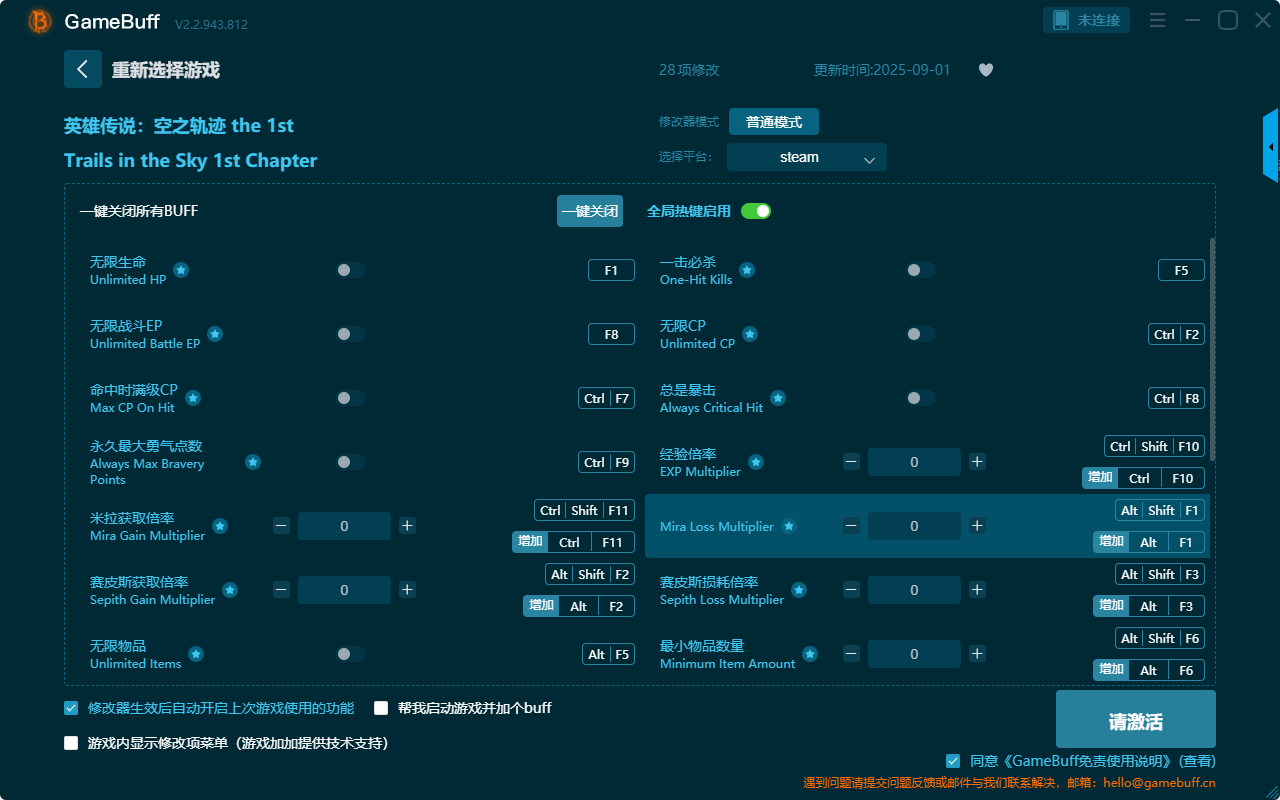1280x800 pixels.
Task: Toggle One-Hit Kills switch
Action: 921,270
